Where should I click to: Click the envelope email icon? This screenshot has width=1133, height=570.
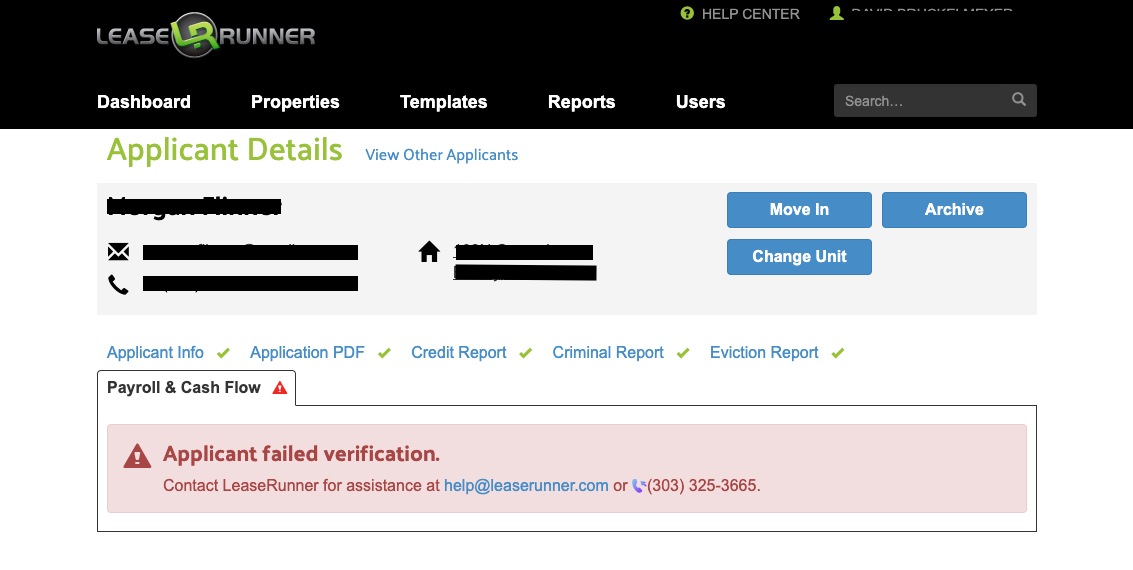(x=118, y=252)
